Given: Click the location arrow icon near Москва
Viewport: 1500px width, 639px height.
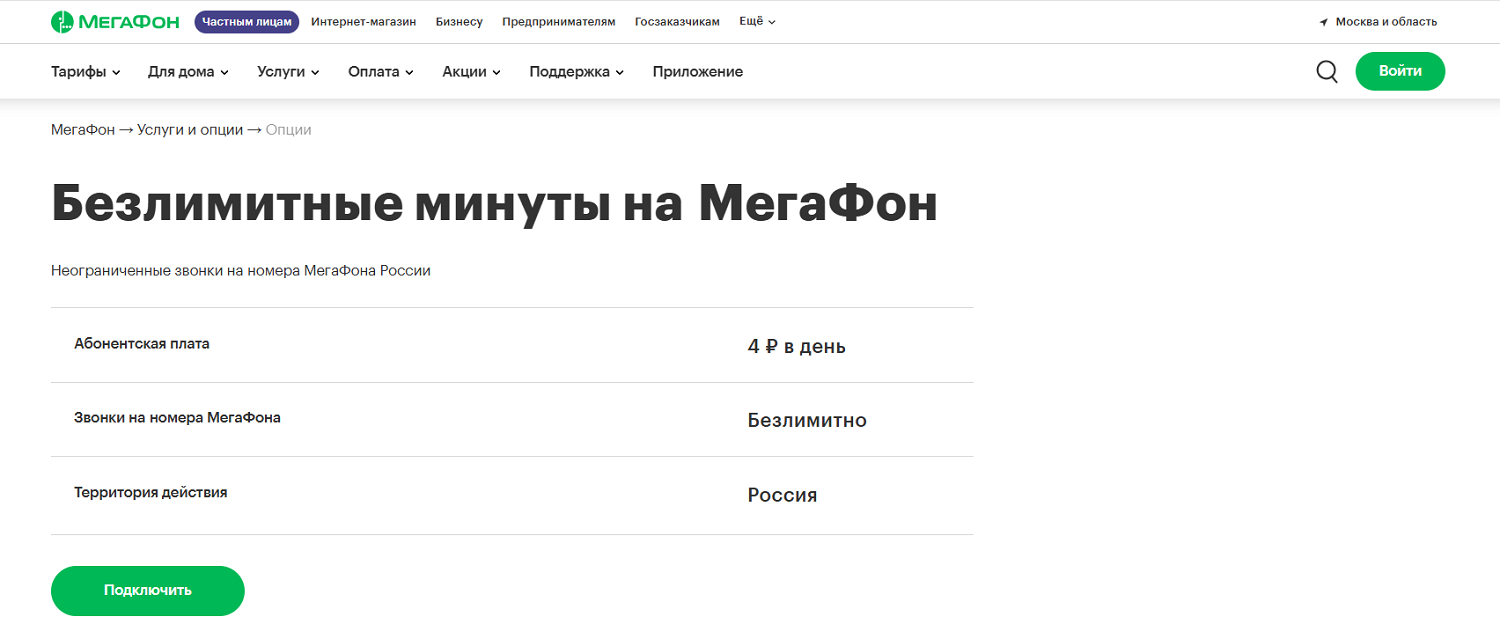Looking at the screenshot, I should tap(1324, 22).
